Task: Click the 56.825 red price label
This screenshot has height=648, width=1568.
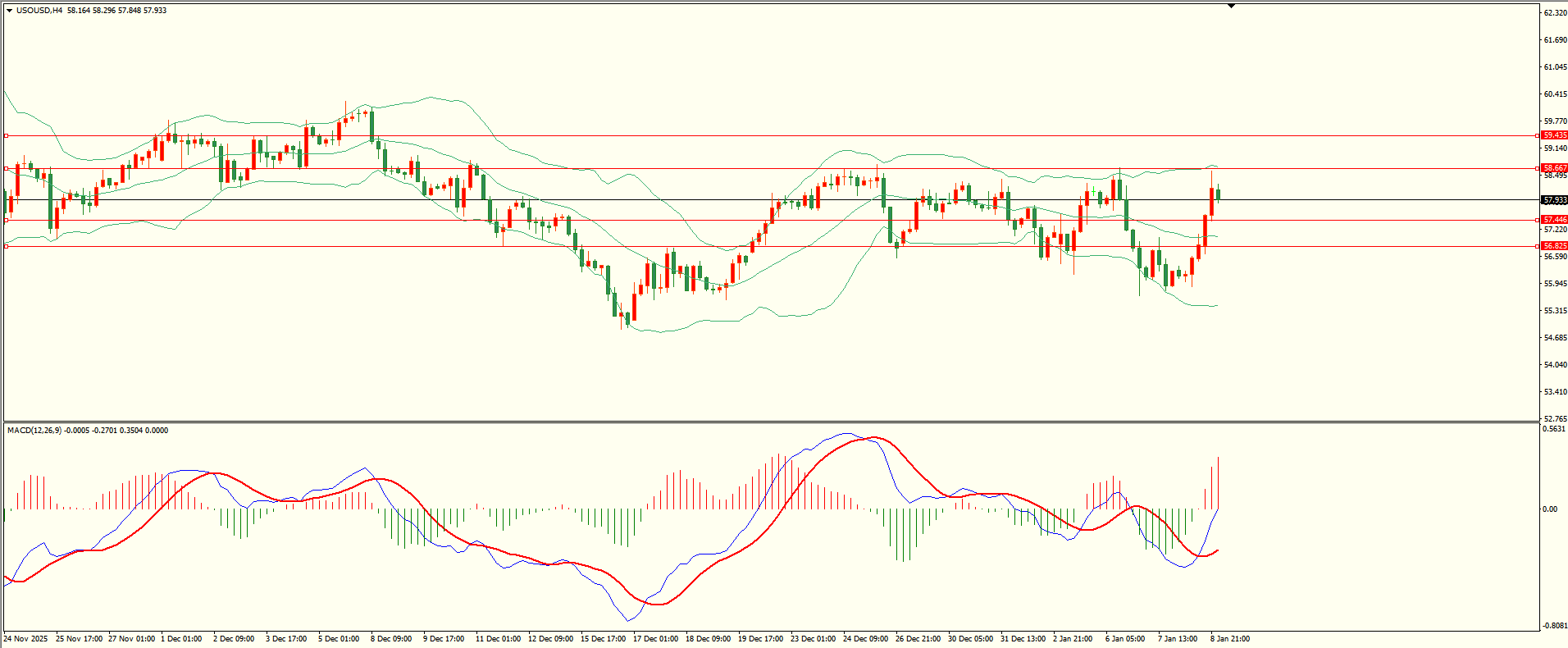Action: (x=1554, y=246)
